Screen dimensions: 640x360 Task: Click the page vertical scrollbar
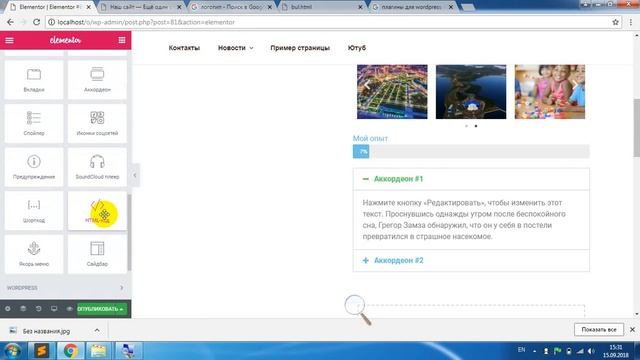(636, 128)
